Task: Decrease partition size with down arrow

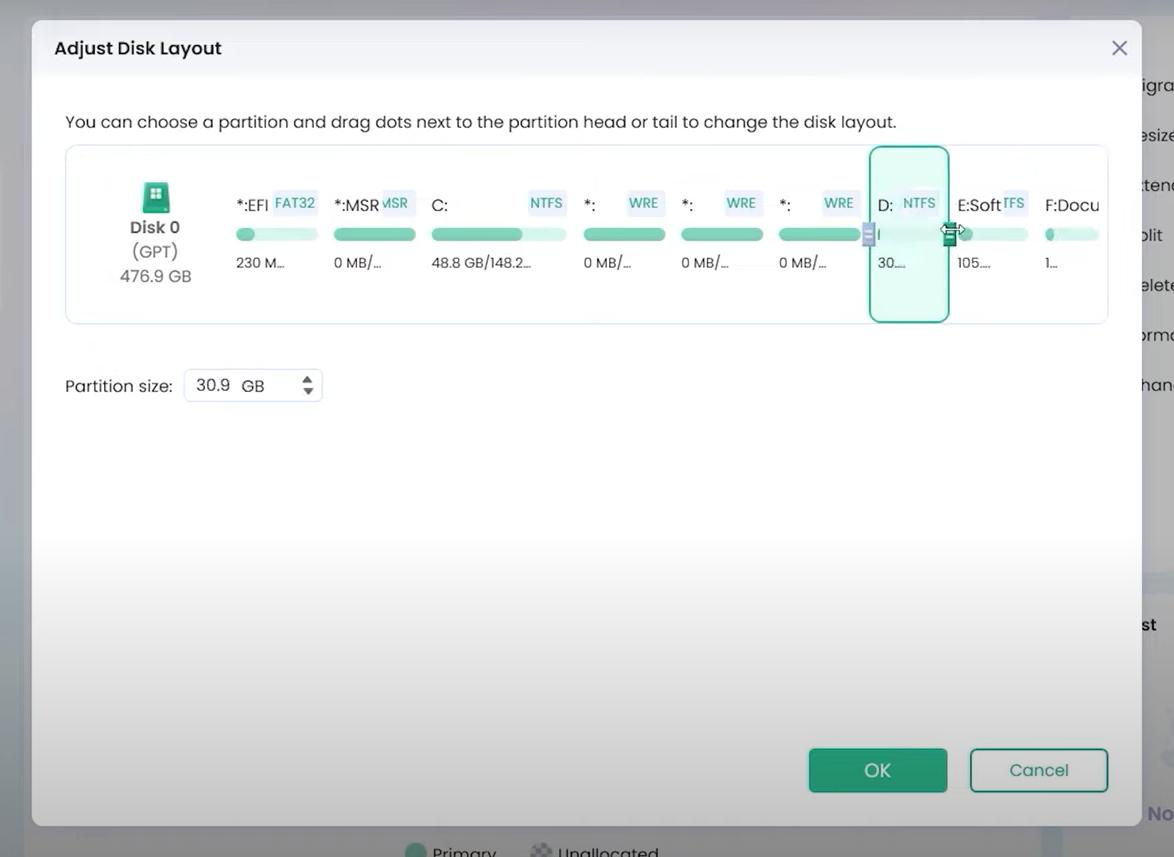Action: 308,392
